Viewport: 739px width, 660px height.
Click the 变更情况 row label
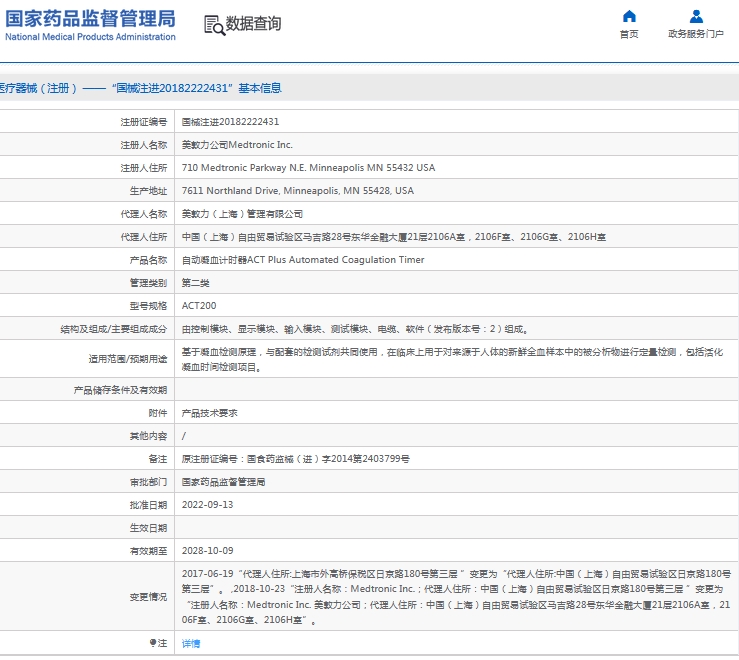click(148, 597)
